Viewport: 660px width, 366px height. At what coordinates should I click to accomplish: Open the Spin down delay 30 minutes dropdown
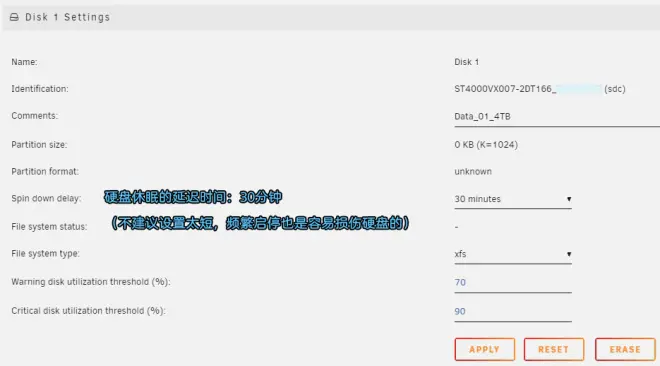pyautogui.click(x=513, y=199)
